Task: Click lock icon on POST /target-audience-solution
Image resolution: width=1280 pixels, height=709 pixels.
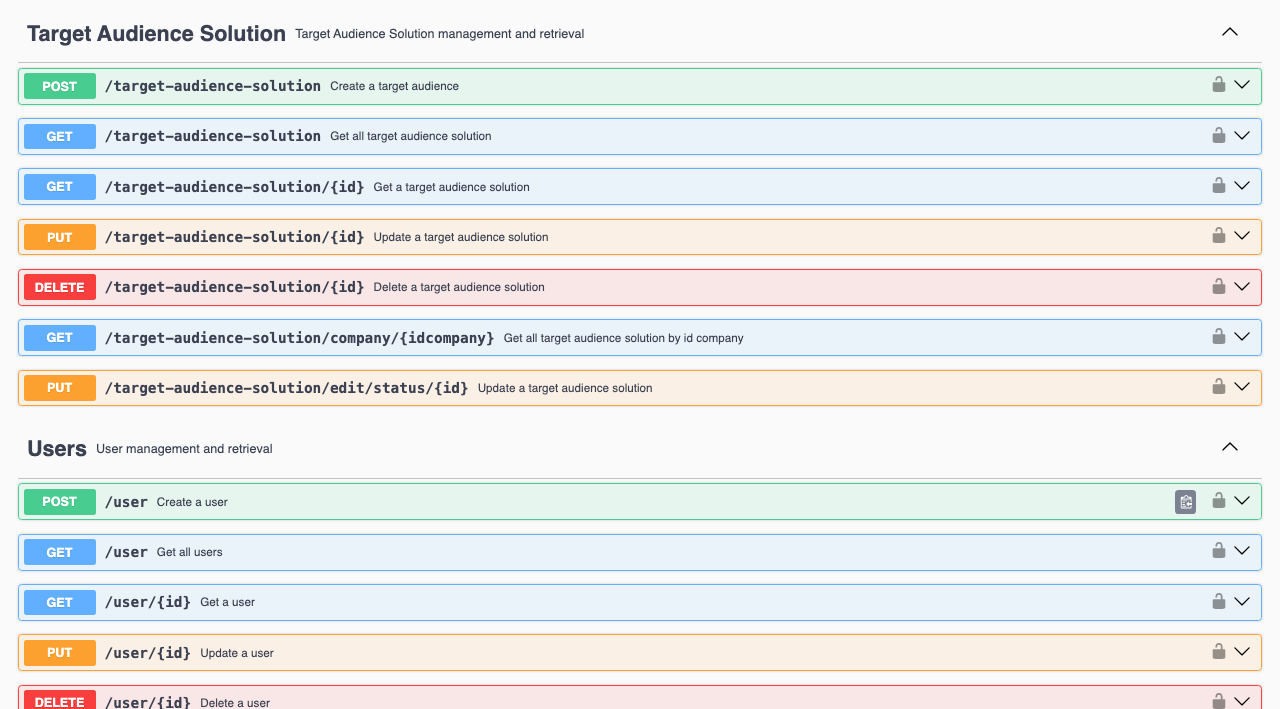Action: [1218, 85]
